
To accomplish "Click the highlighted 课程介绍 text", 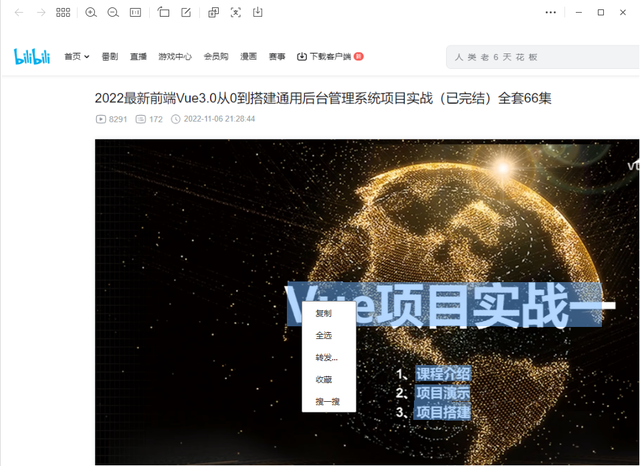I will pos(443,374).
